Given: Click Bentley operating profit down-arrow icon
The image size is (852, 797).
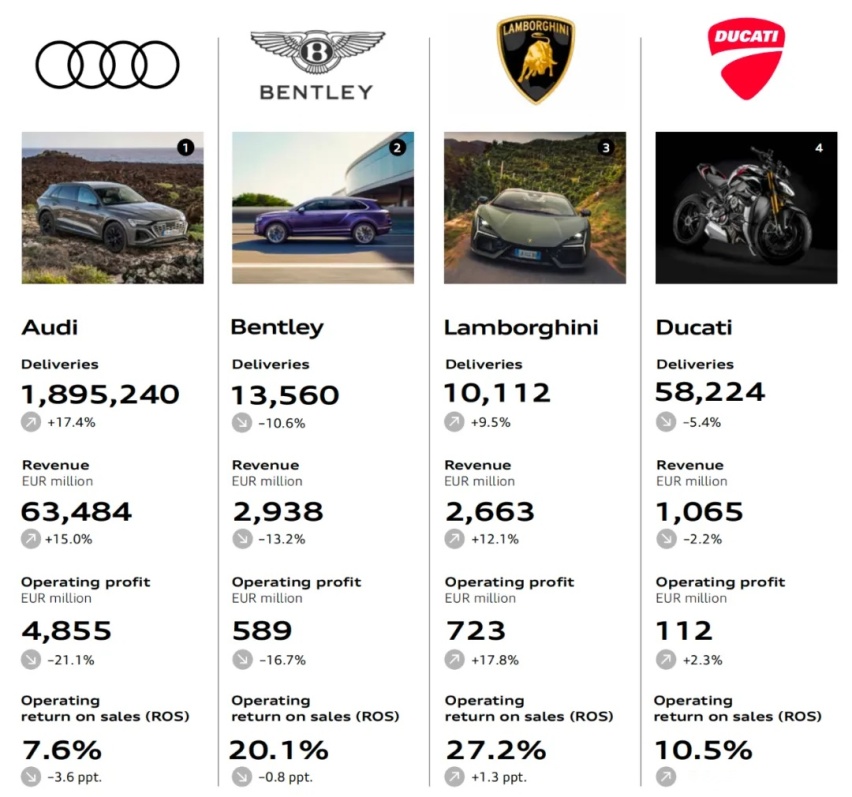Looking at the screenshot, I should [242, 660].
